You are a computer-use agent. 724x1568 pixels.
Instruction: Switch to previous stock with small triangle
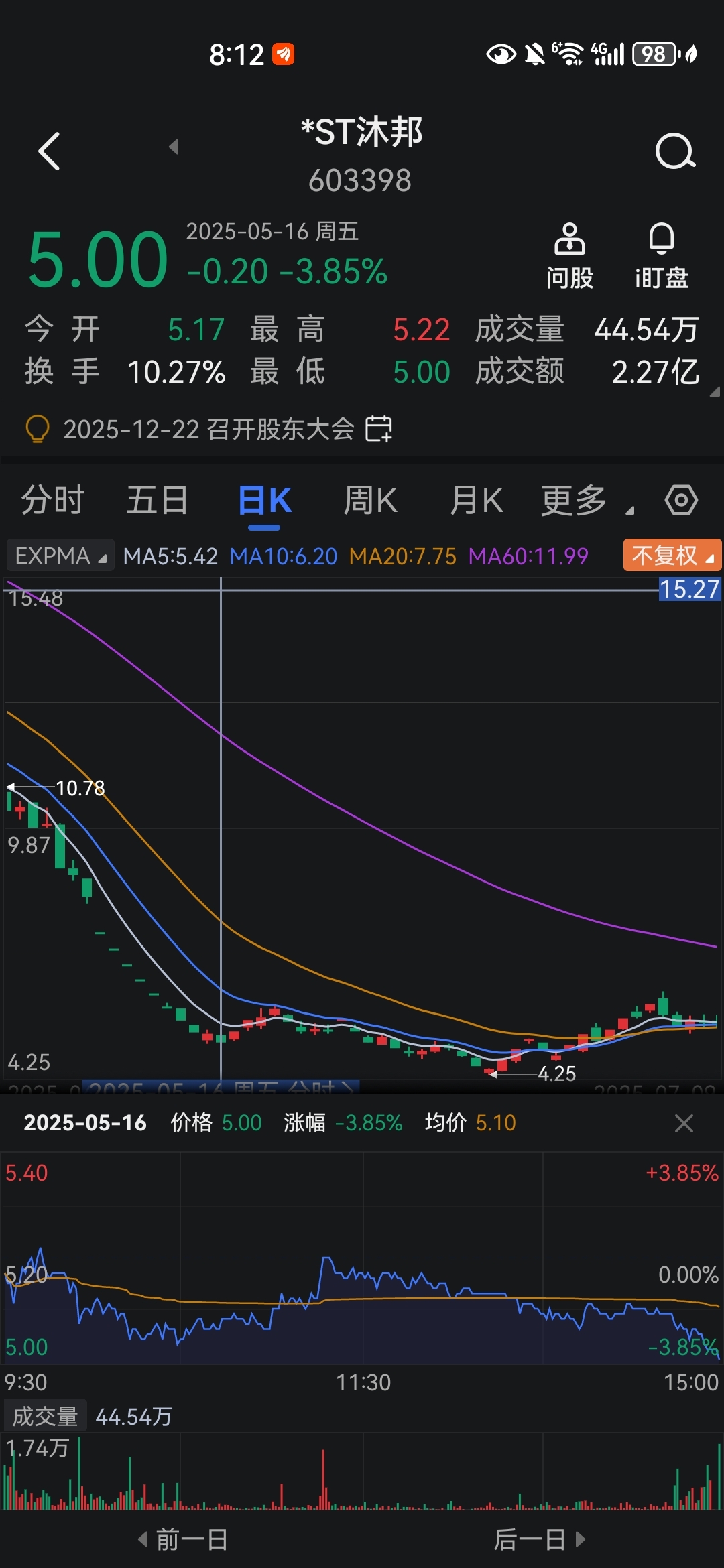174,146
